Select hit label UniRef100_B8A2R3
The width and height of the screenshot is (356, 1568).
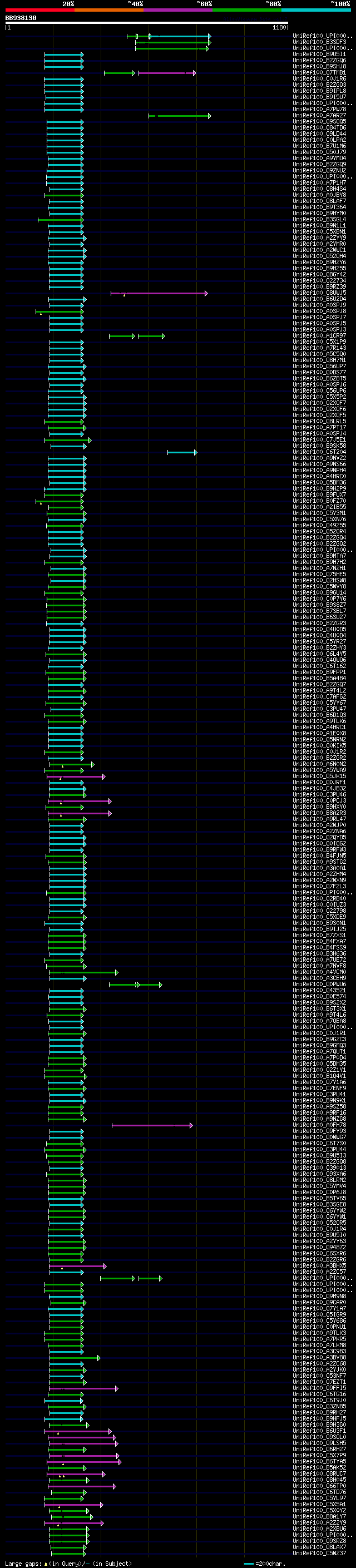click(319, 813)
